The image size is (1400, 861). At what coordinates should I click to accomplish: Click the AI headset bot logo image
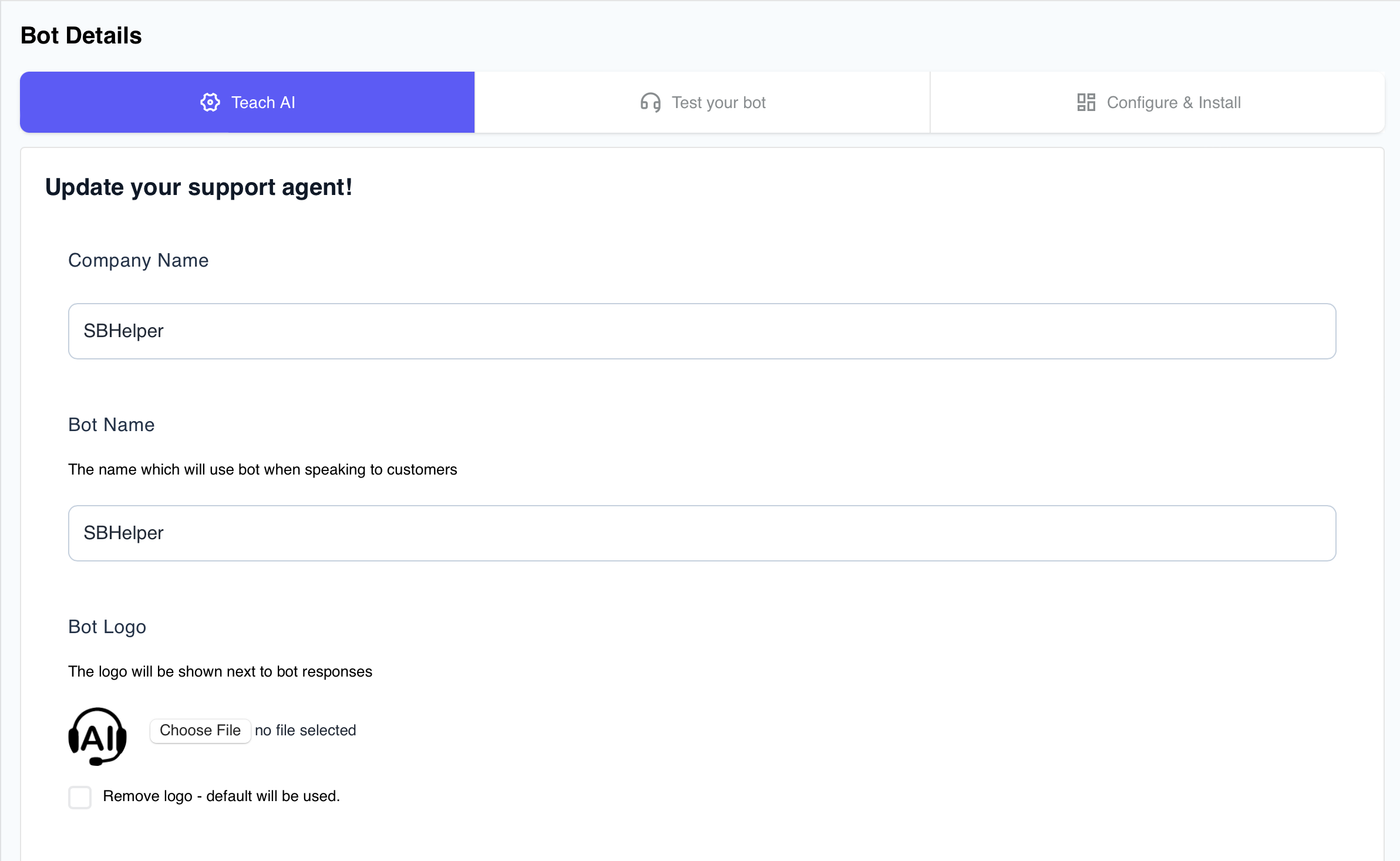point(97,736)
